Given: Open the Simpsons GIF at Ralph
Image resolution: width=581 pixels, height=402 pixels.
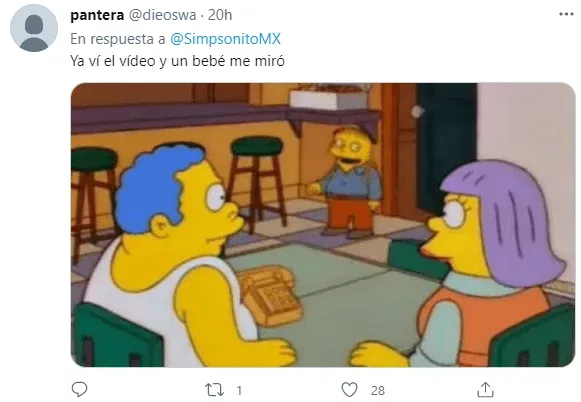Looking at the screenshot, I should [347, 182].
